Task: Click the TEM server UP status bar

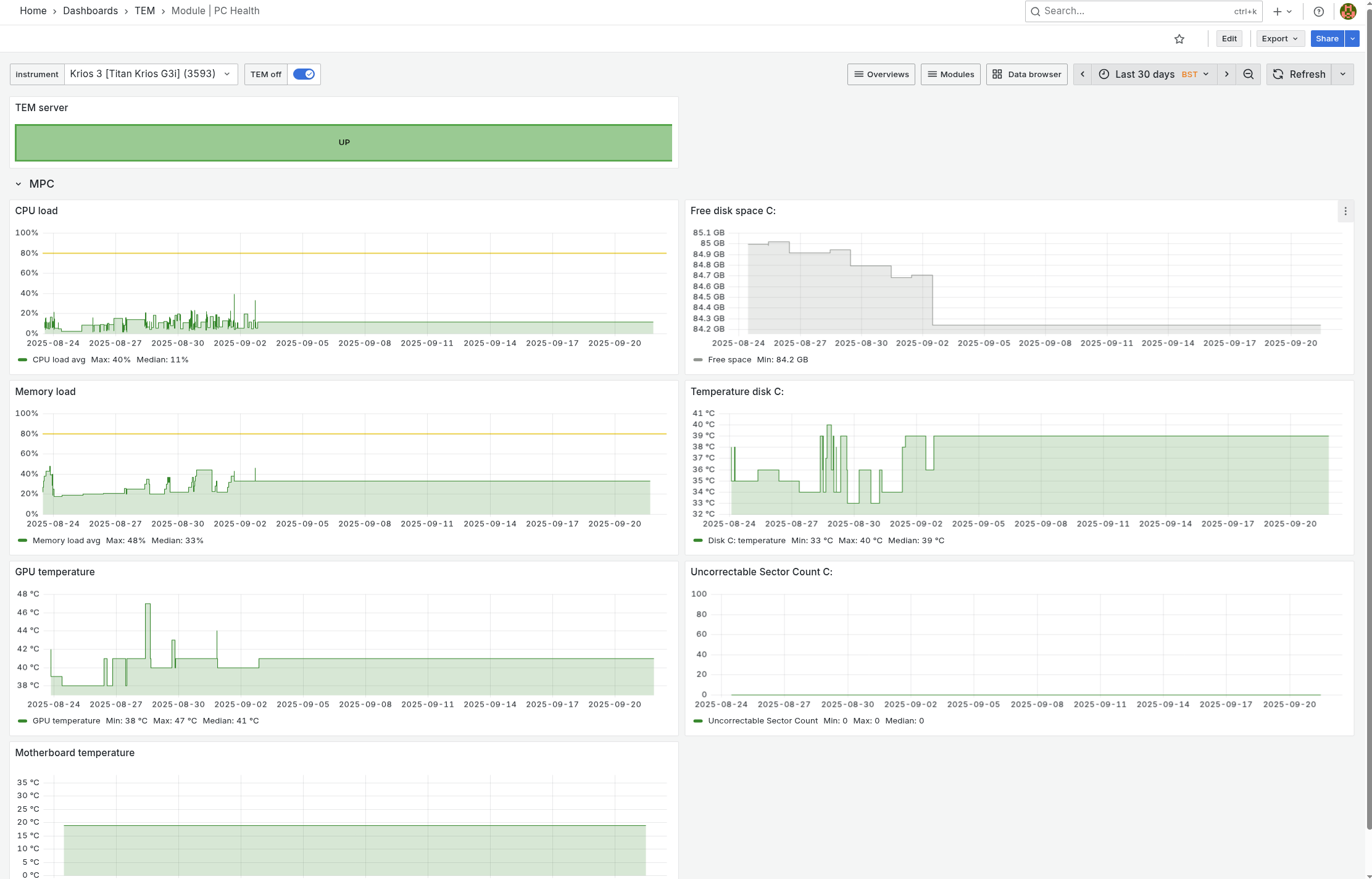Action: tap(344, 143)
